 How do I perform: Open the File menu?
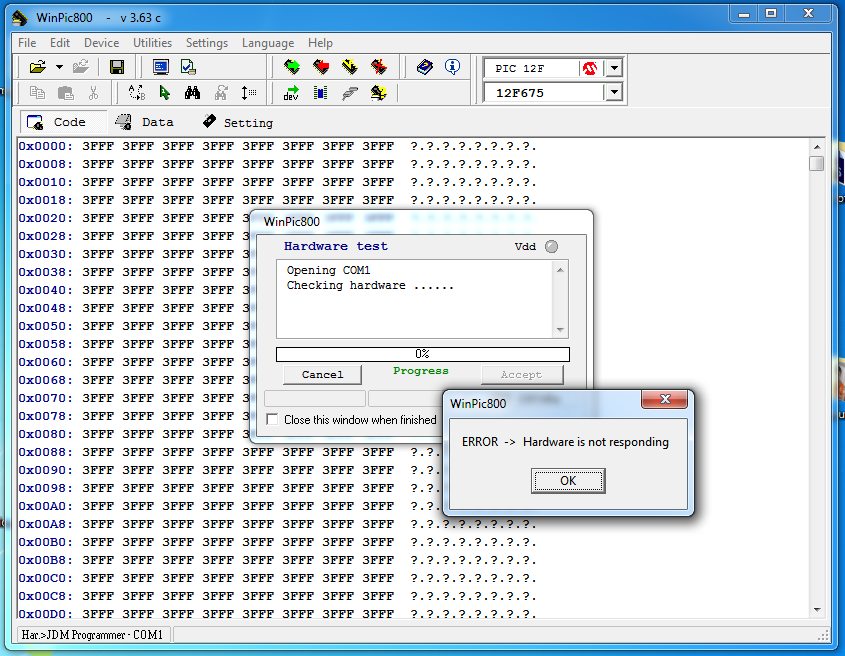tap(27, 43)
